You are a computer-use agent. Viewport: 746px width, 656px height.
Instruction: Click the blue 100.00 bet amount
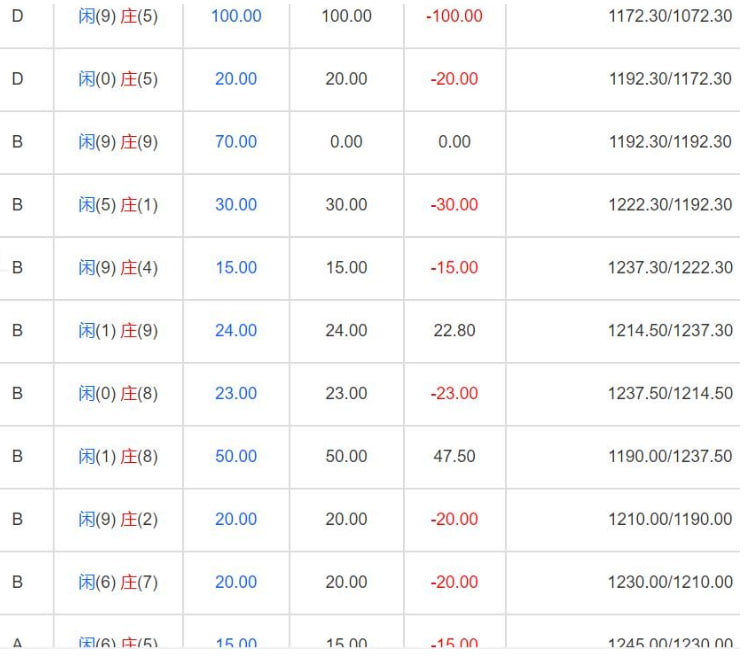pos(236,16)
